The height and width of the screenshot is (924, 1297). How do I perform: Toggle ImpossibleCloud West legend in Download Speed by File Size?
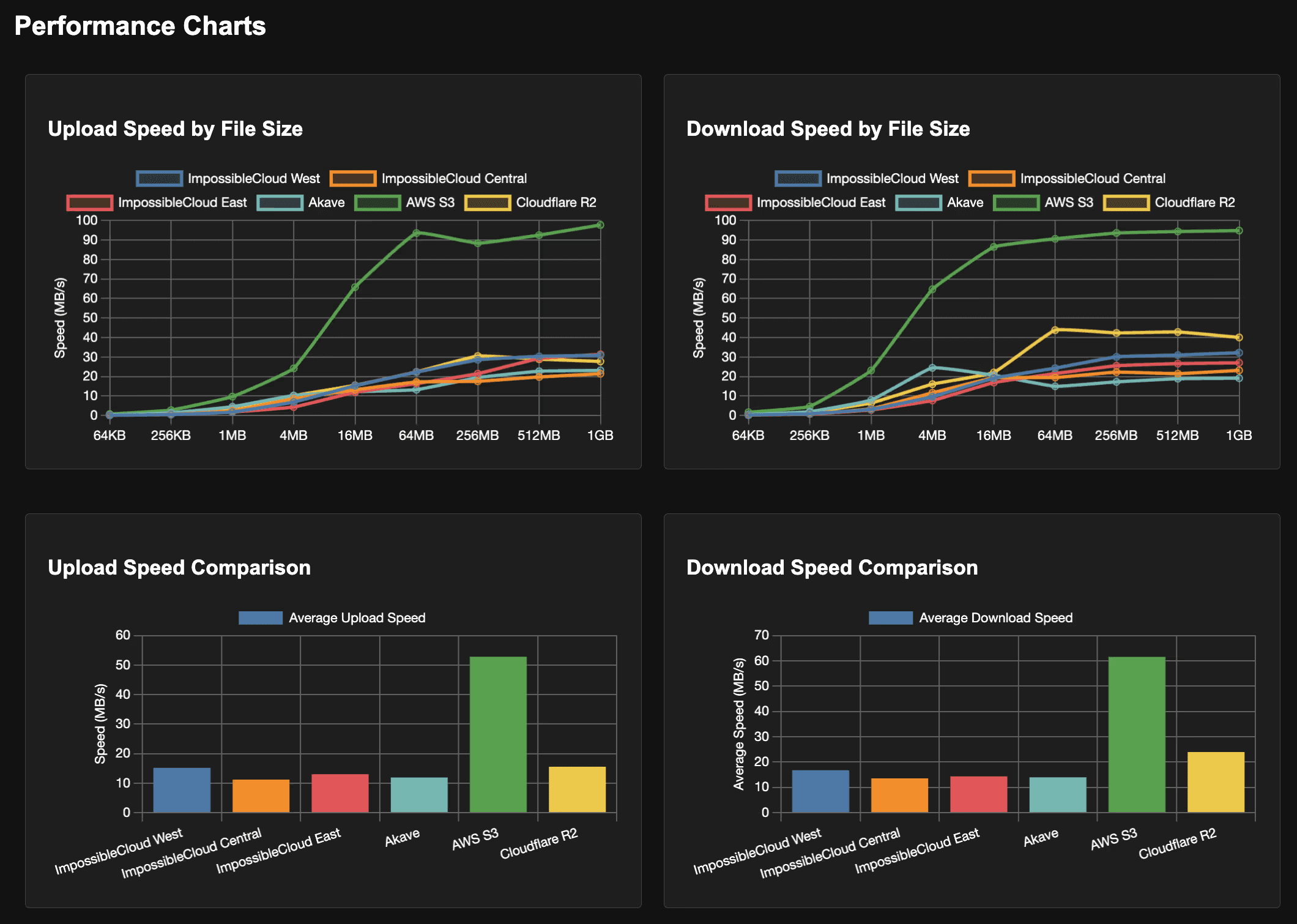tap(867, 179)
